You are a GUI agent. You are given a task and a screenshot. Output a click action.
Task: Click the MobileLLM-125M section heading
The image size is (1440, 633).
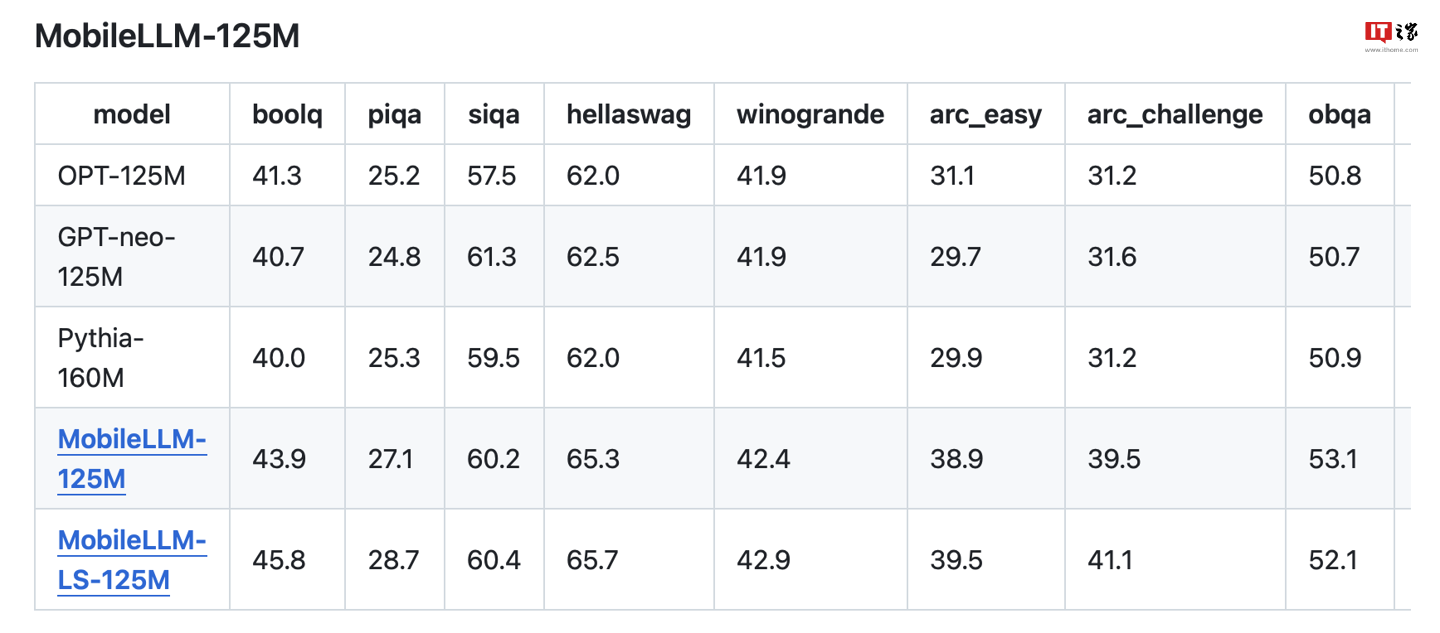[167, 37]
